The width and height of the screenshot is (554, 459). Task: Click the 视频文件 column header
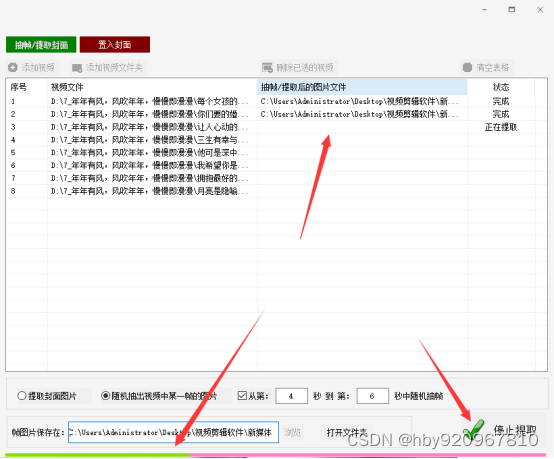tap(152, 87)
